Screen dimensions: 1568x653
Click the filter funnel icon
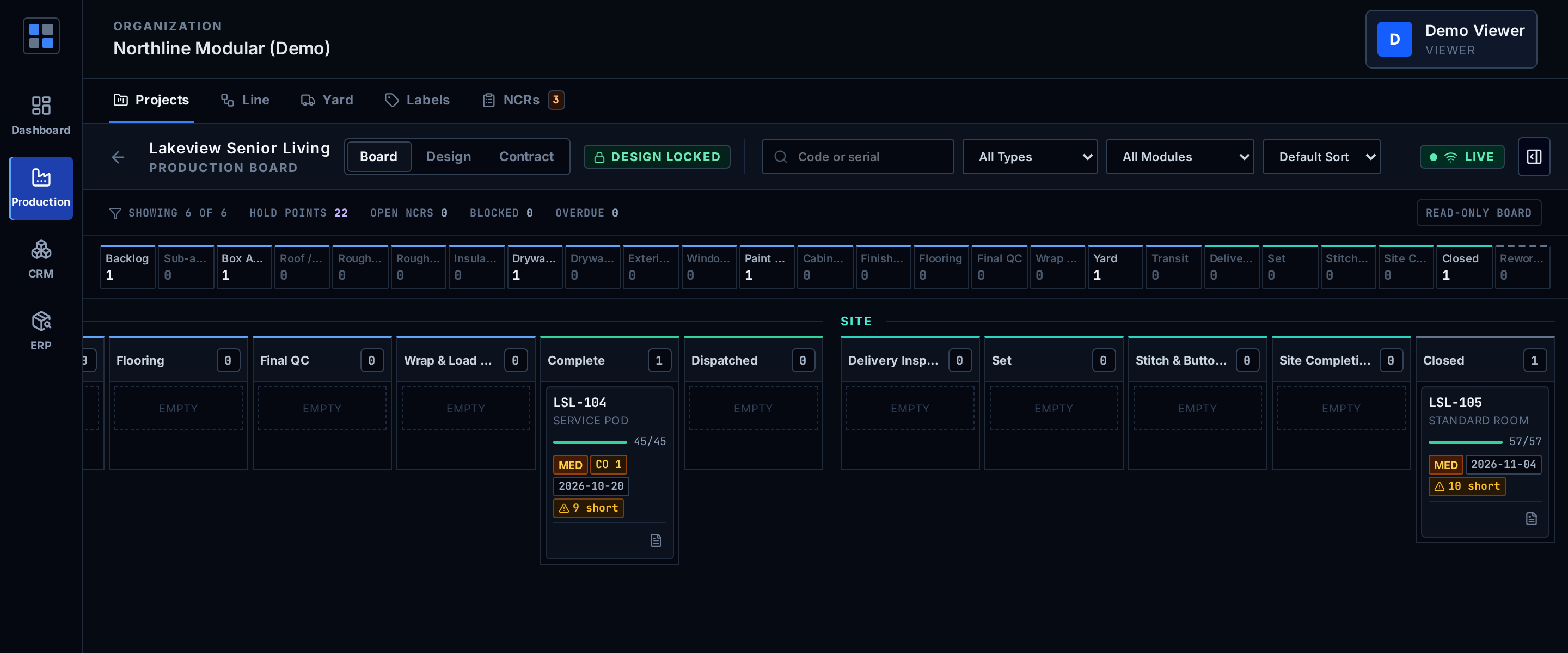point(115,213)
